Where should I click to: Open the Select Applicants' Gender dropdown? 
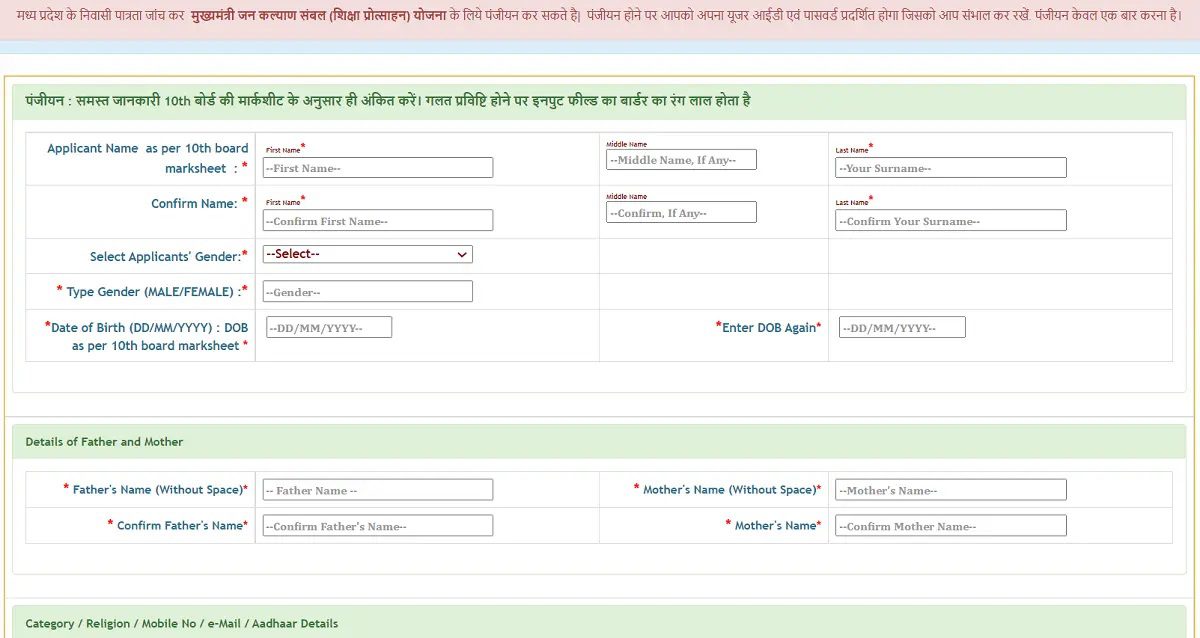click(367, 254)
